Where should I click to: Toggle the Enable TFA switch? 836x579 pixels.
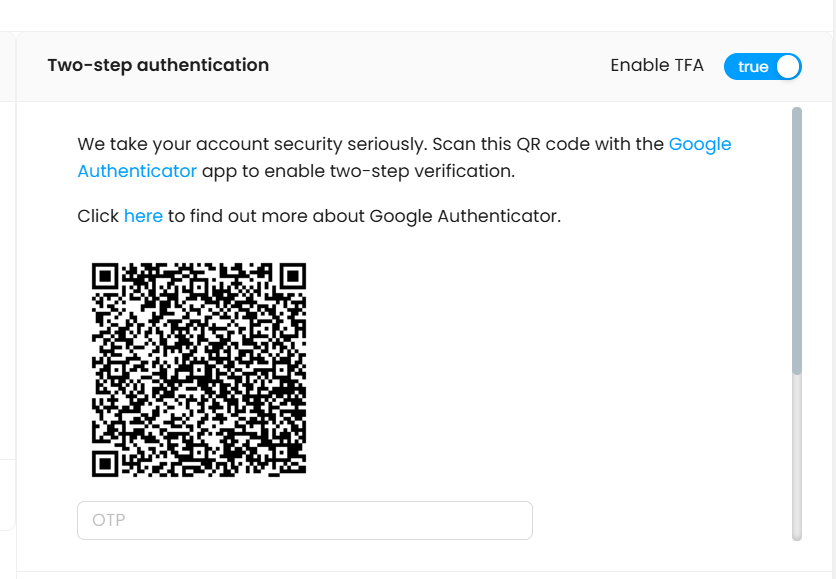763,67
